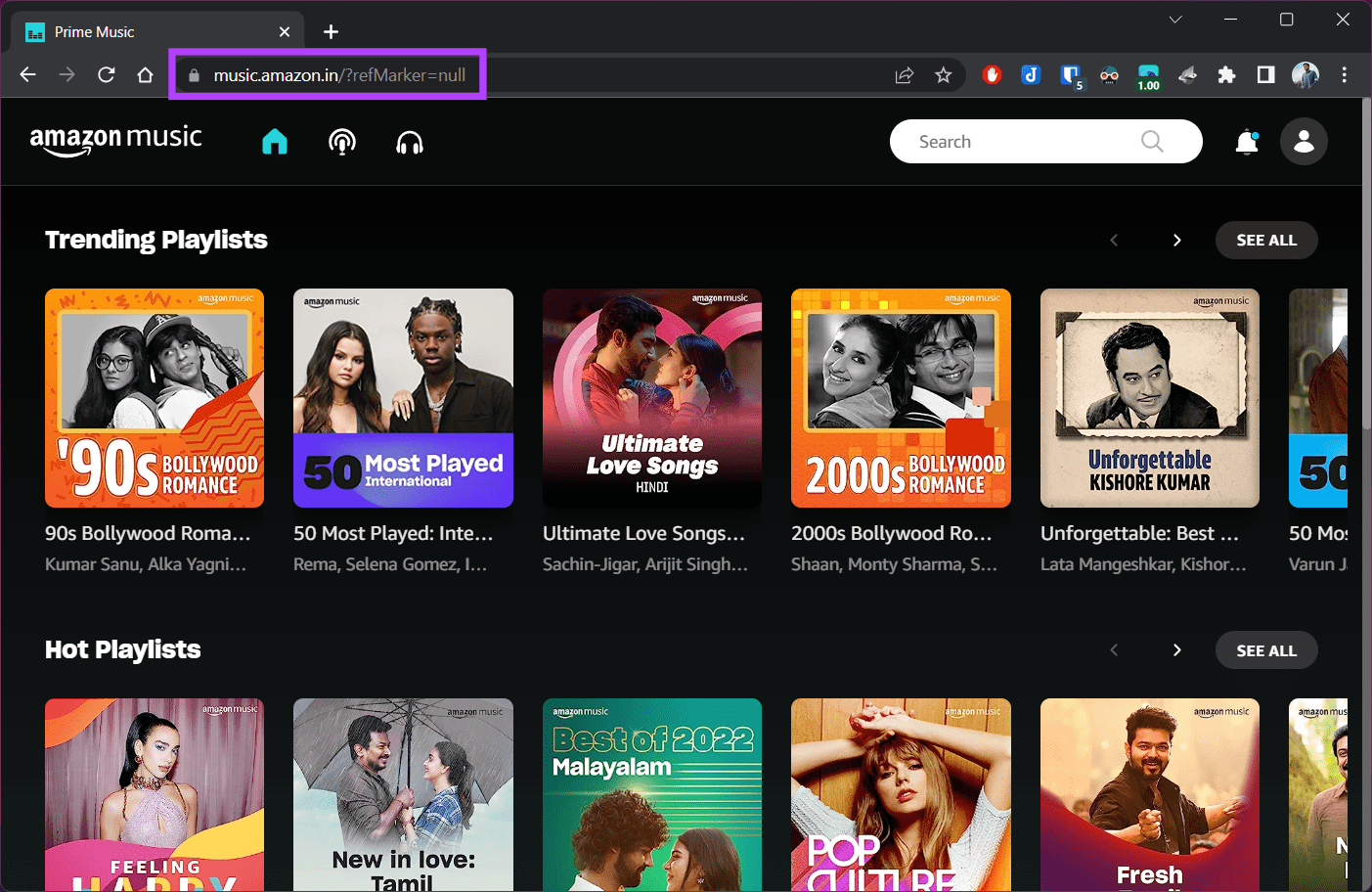Open tab search dropdown arrow

(1175, 20)
